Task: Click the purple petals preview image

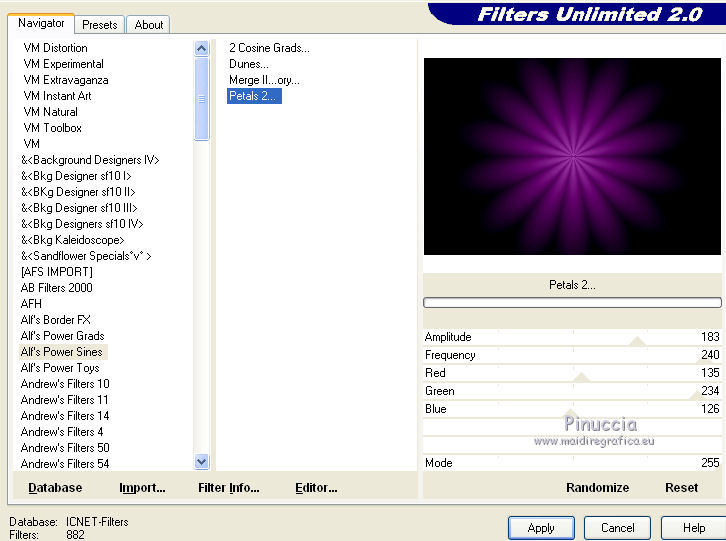Action: (572, 157)
